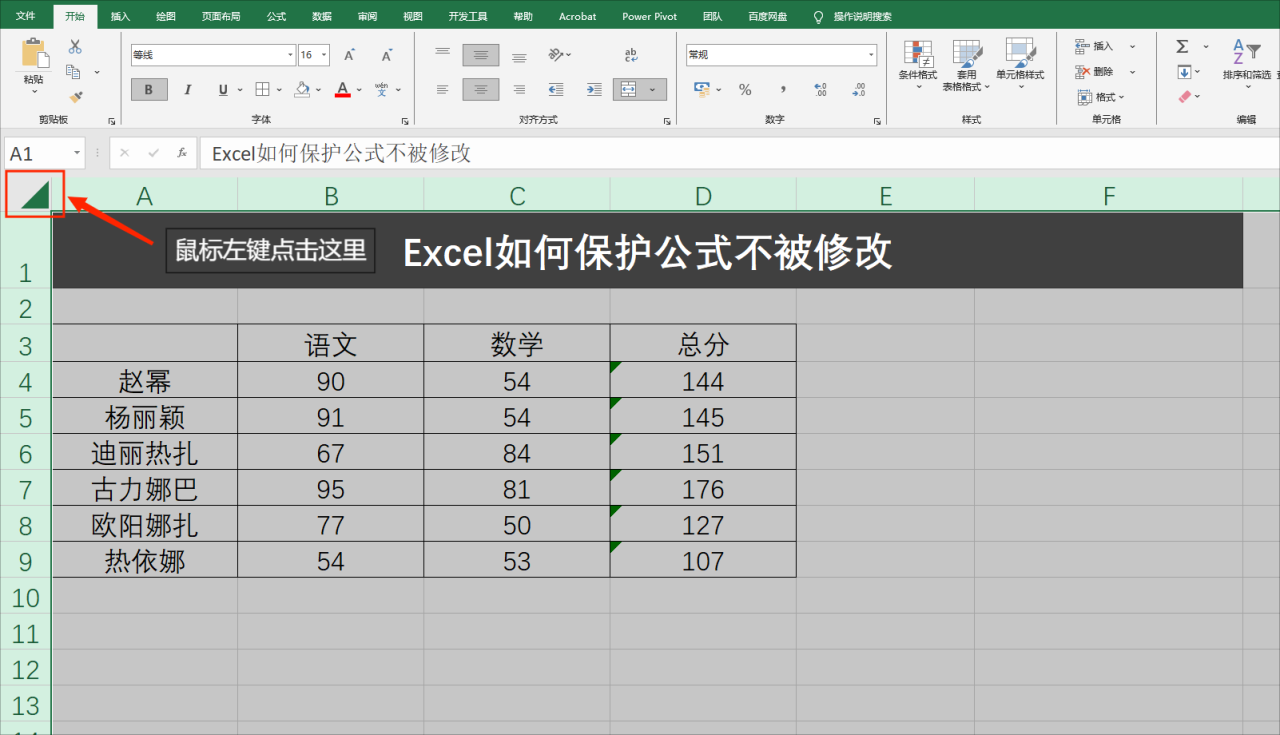1280x735 pixels.
Task: Click the fill color paint bucket
Action: click(300, 90)
